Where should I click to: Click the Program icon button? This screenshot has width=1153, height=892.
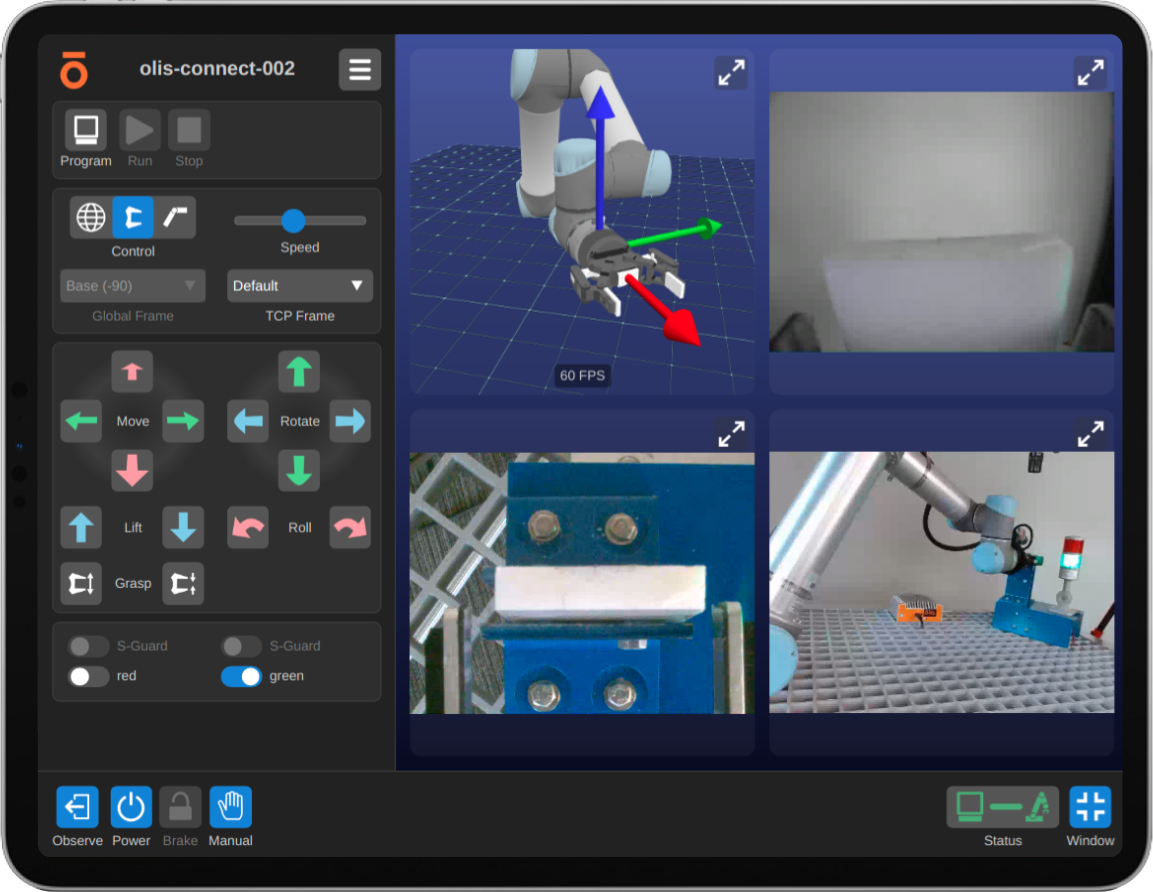point(86,130)
